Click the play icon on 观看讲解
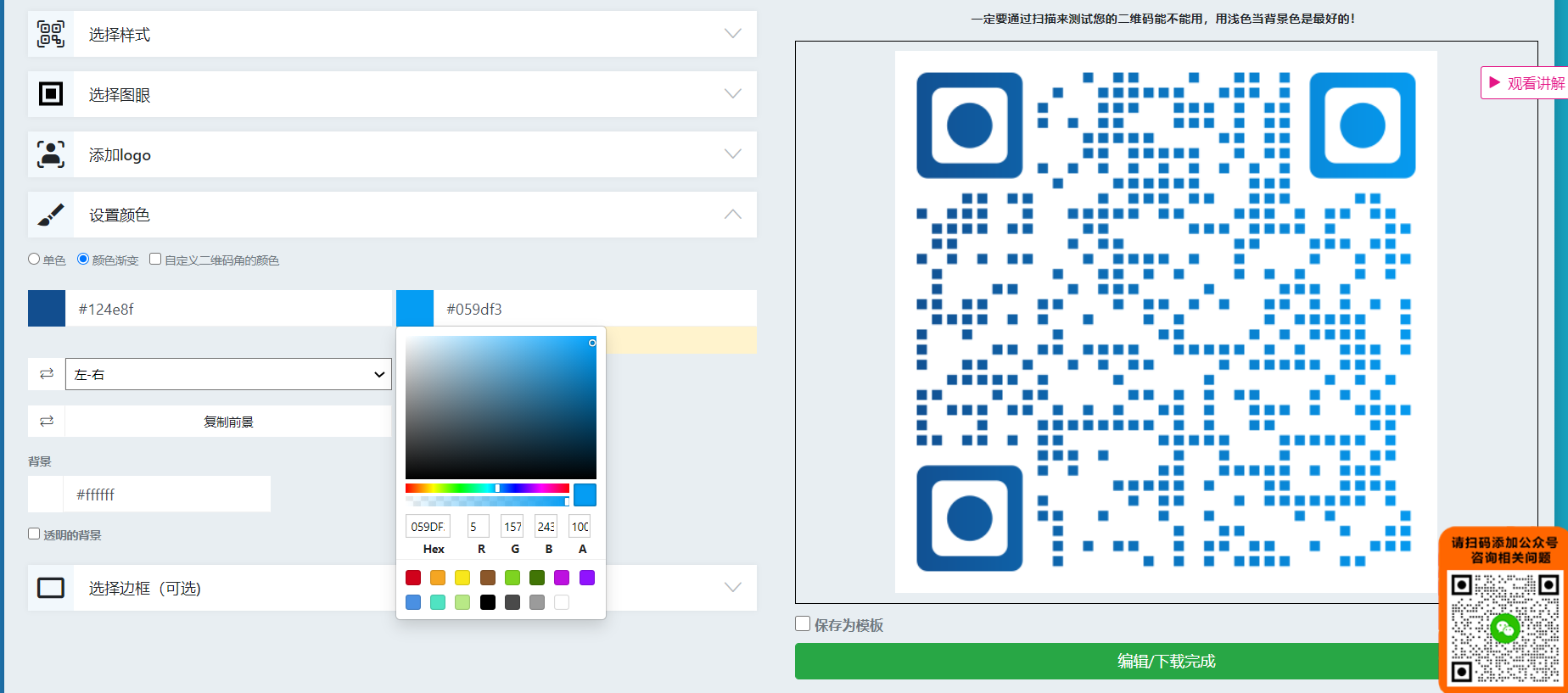 tap(1495, 83)
